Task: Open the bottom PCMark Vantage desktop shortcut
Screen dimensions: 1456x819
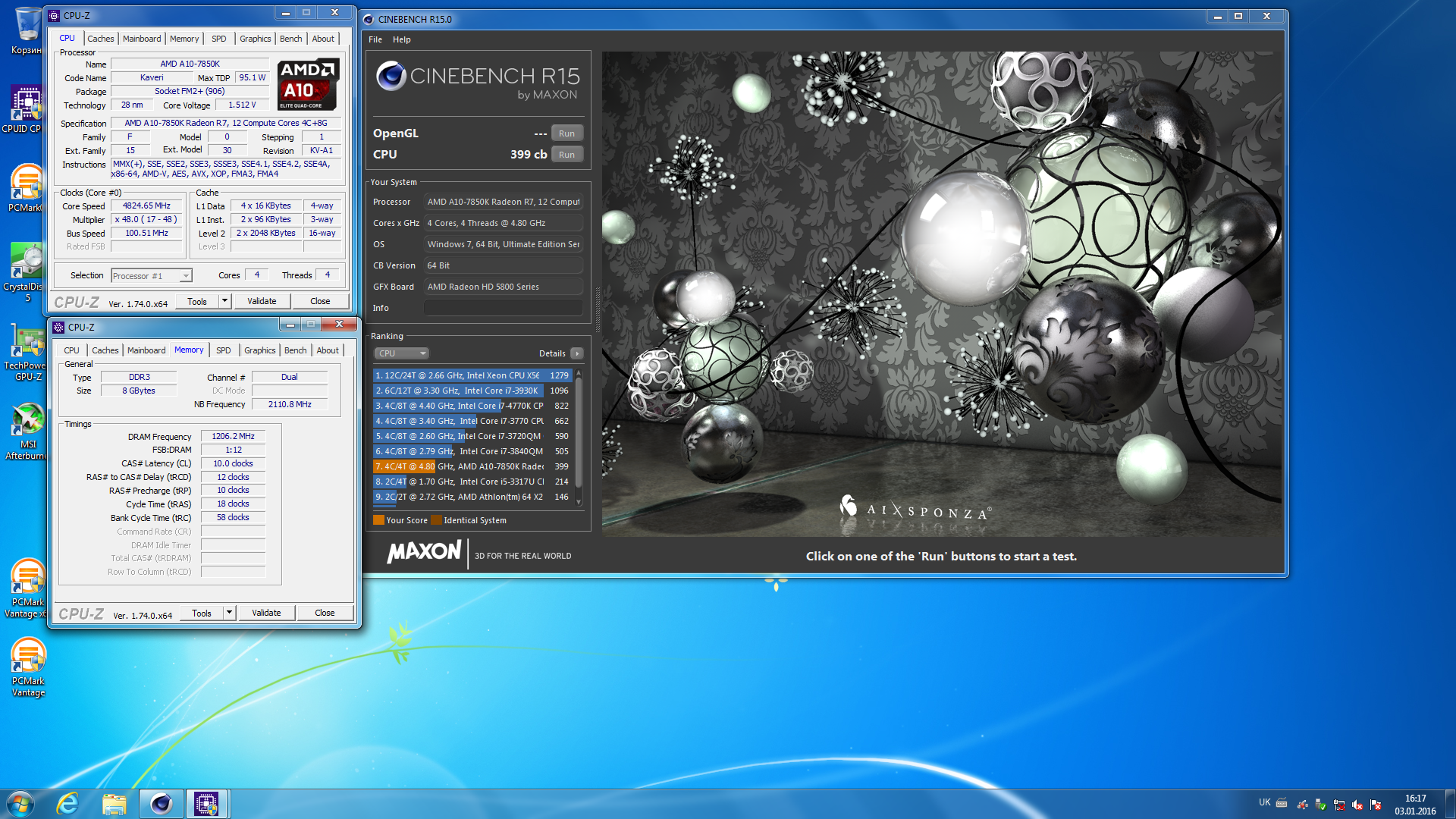Action: point(27,667)
